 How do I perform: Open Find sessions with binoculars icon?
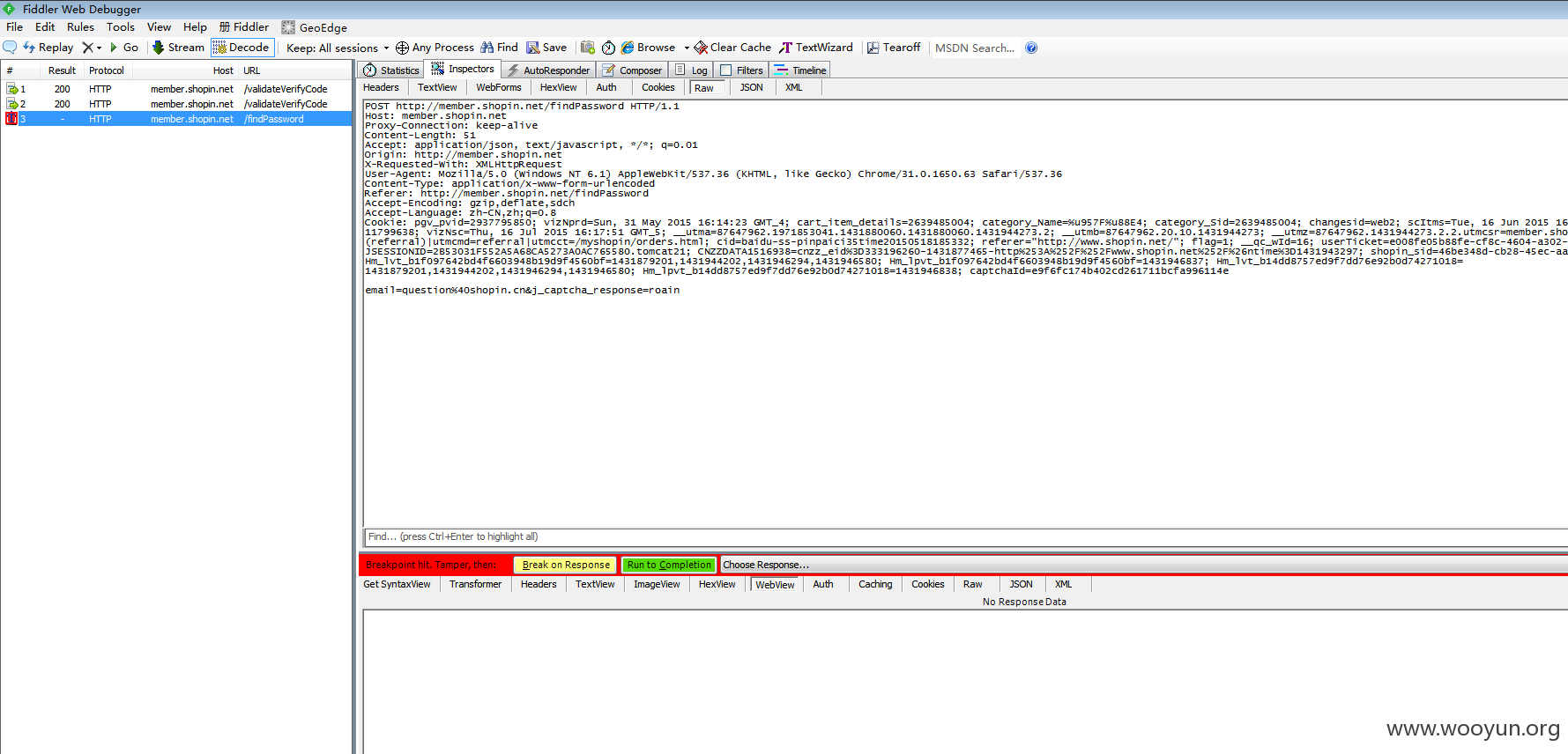(x=499, y=48)
